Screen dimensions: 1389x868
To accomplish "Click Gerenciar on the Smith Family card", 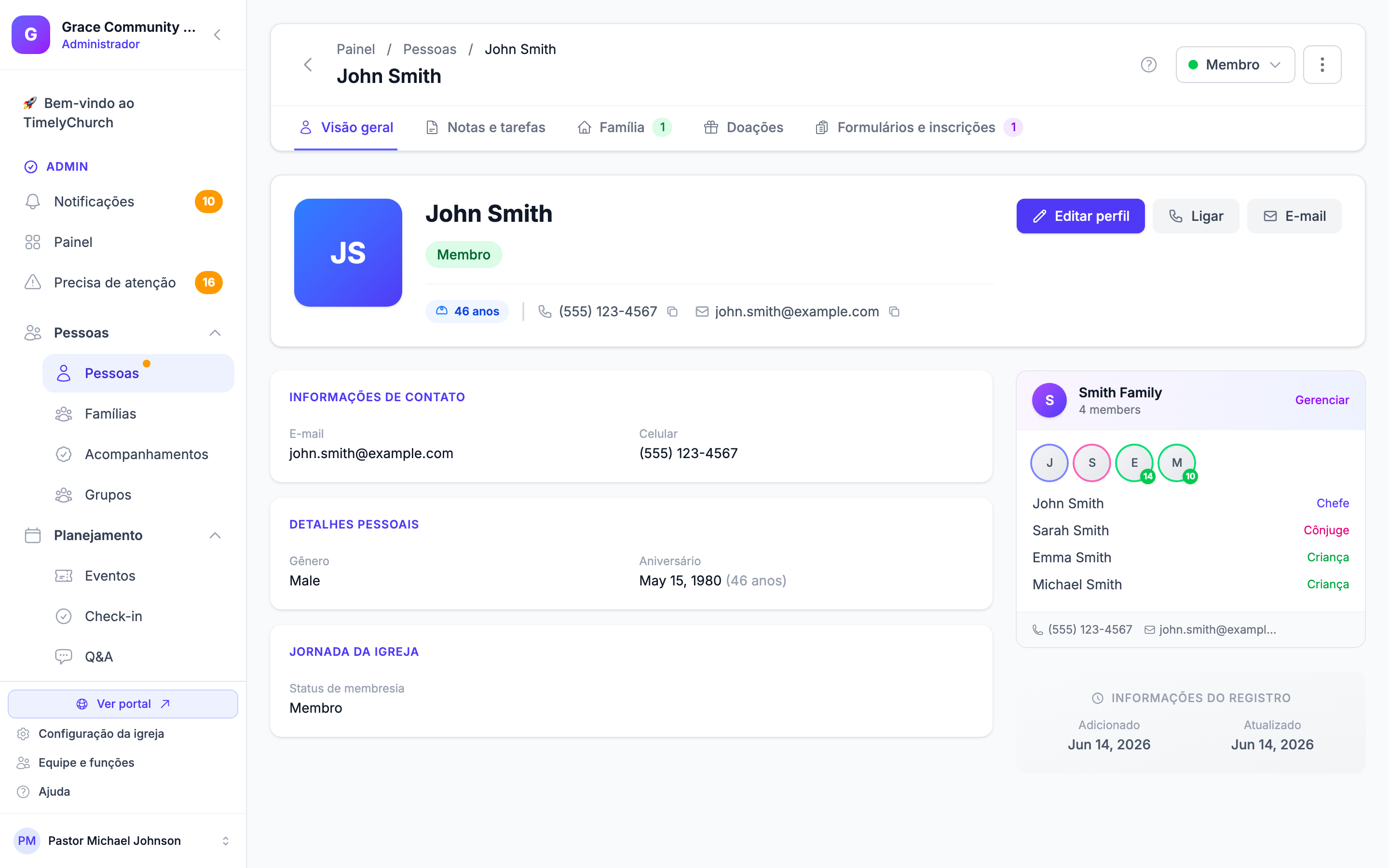I will pos(1322,400).
